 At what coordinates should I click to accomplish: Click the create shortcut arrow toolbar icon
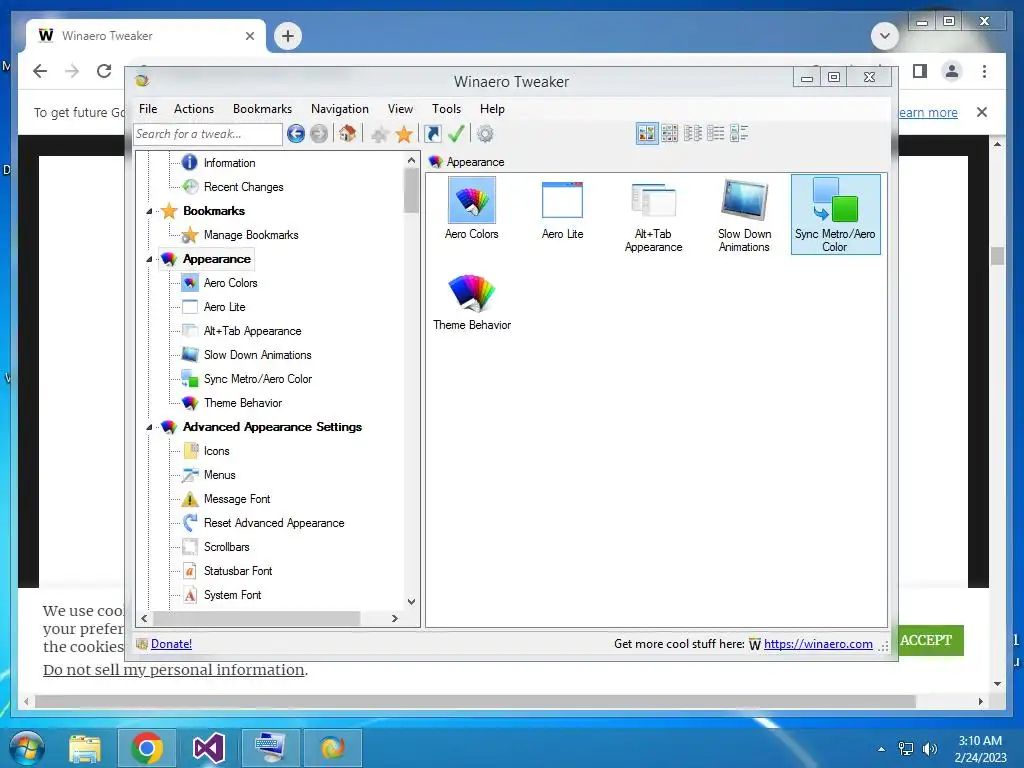432,134
